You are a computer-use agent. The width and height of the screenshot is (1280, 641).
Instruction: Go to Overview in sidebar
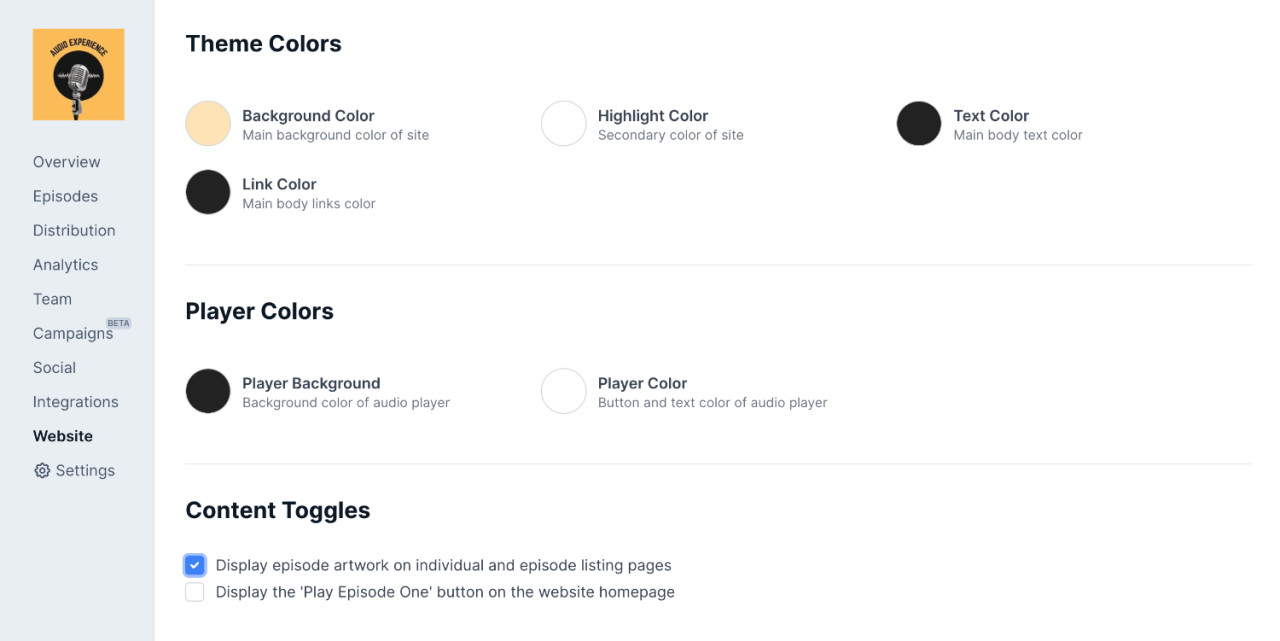point(66,162)
